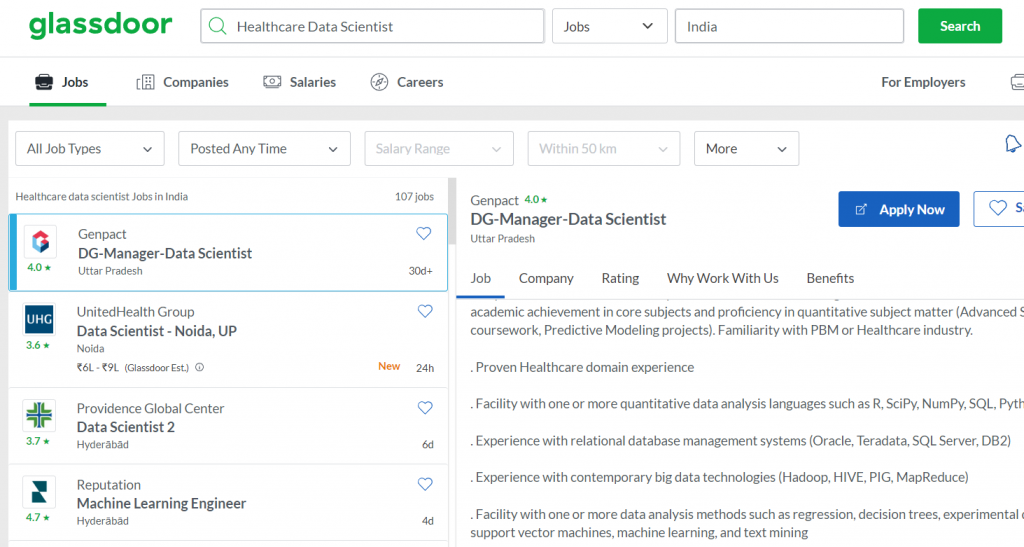The width and height of the screenshot is (1024, 547).
Task: Click Providence Global Center company name
Action: pos(150,409)
